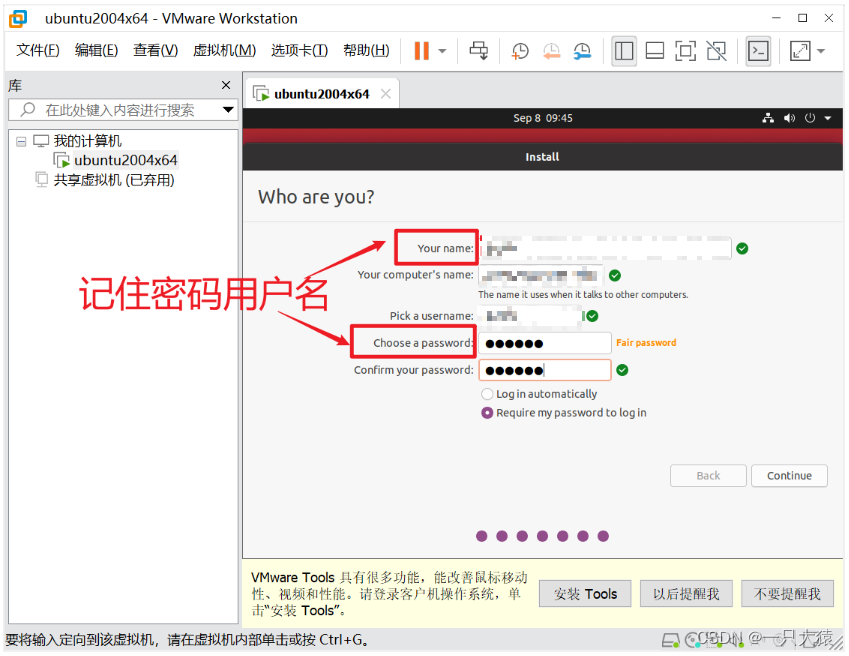Open the 虚拟机(M) menu
849x656 pixels.
pyautogui.click(x=224, y=50)
